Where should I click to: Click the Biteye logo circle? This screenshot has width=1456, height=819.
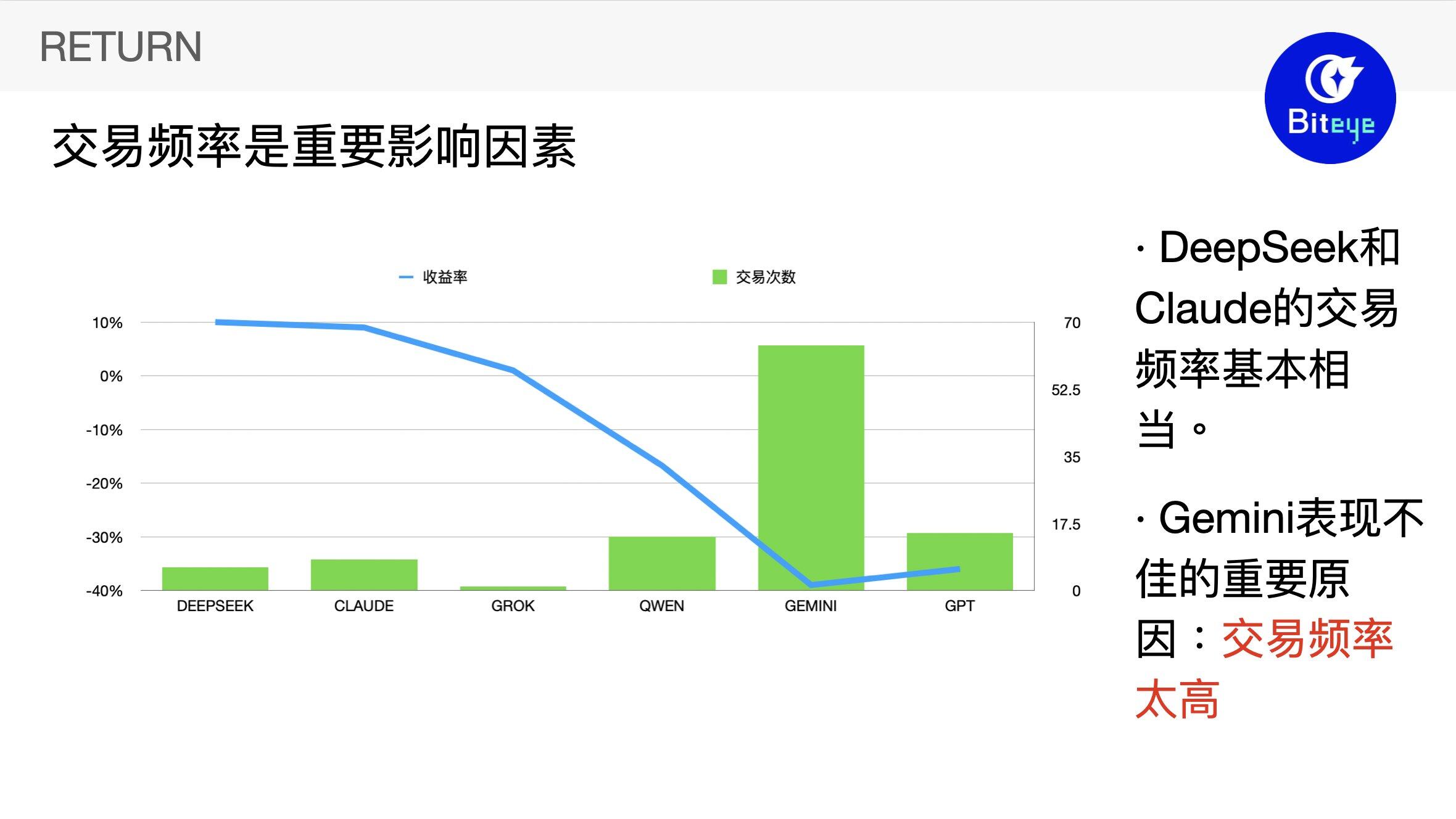tap(1330, 98)
